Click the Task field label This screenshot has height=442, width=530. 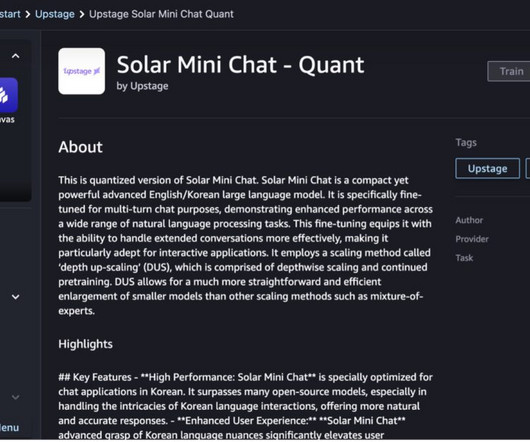[464, 258]
